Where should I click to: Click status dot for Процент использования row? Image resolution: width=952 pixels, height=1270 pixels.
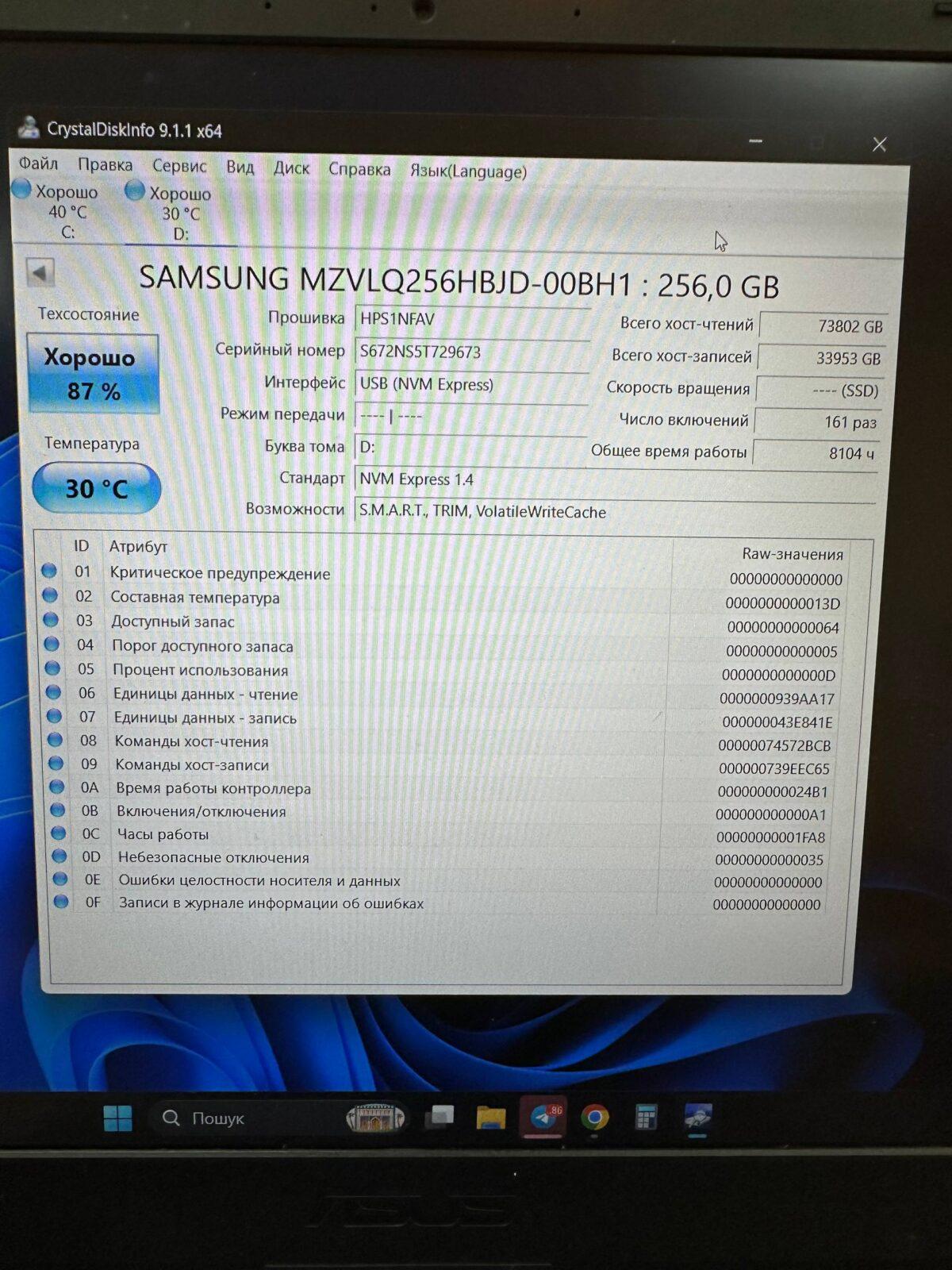click(52, 668)
